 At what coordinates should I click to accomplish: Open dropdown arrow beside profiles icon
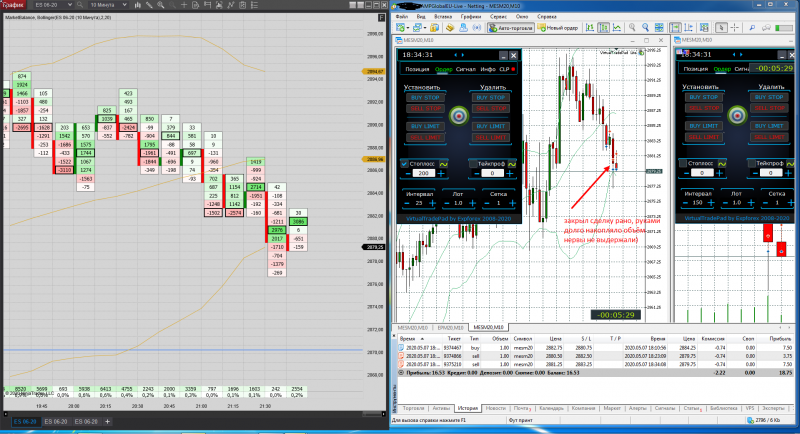pyautogui.click(x=426, y=28)
